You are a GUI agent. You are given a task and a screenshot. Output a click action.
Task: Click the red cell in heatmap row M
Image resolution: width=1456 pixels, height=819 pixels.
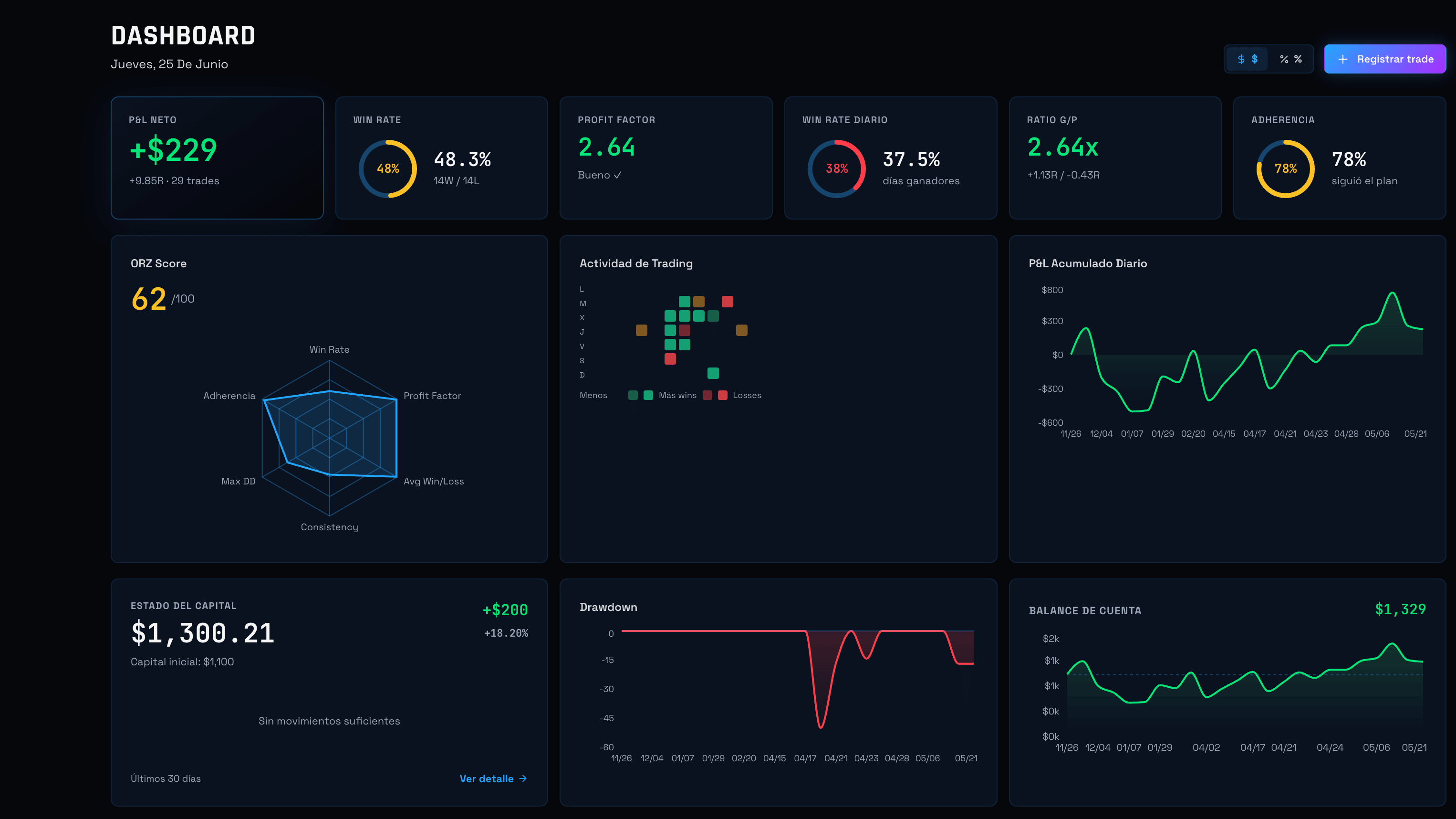(x=728, y=302)
